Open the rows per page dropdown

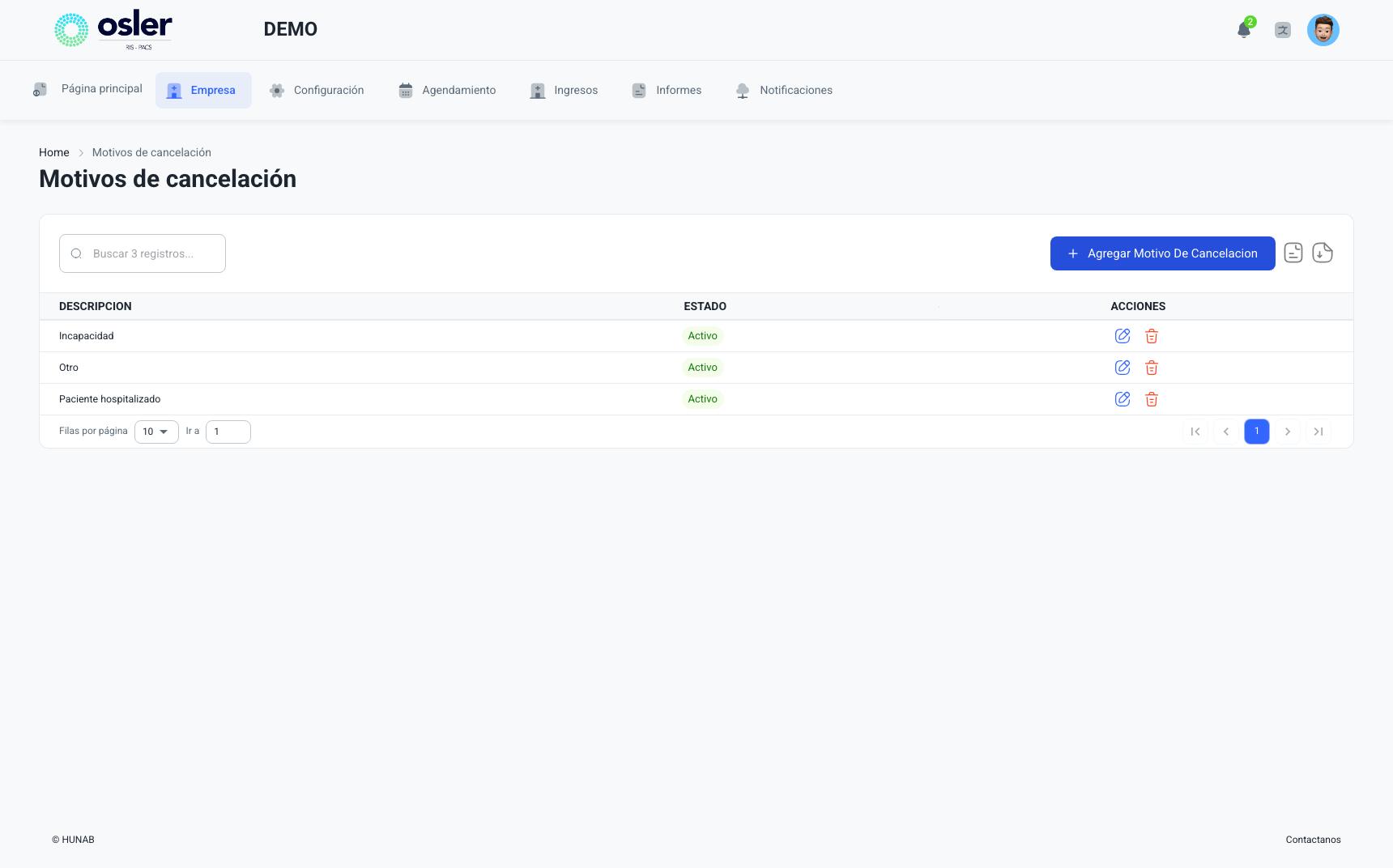(x=156, y=432)
